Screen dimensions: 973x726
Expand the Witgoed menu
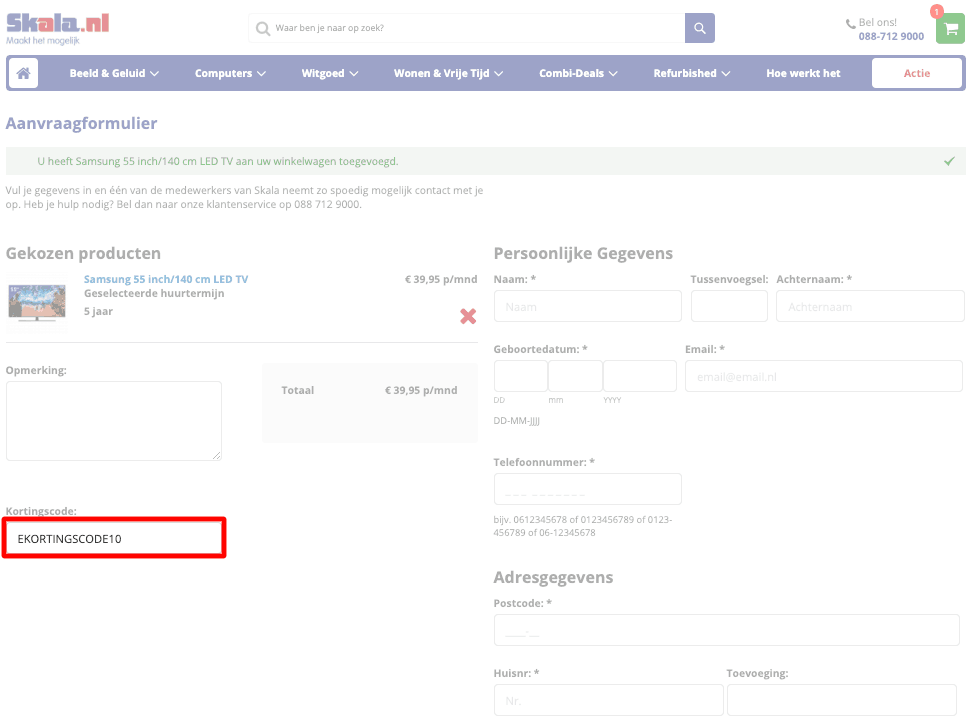pyautogui.click(x=330, y=73)
